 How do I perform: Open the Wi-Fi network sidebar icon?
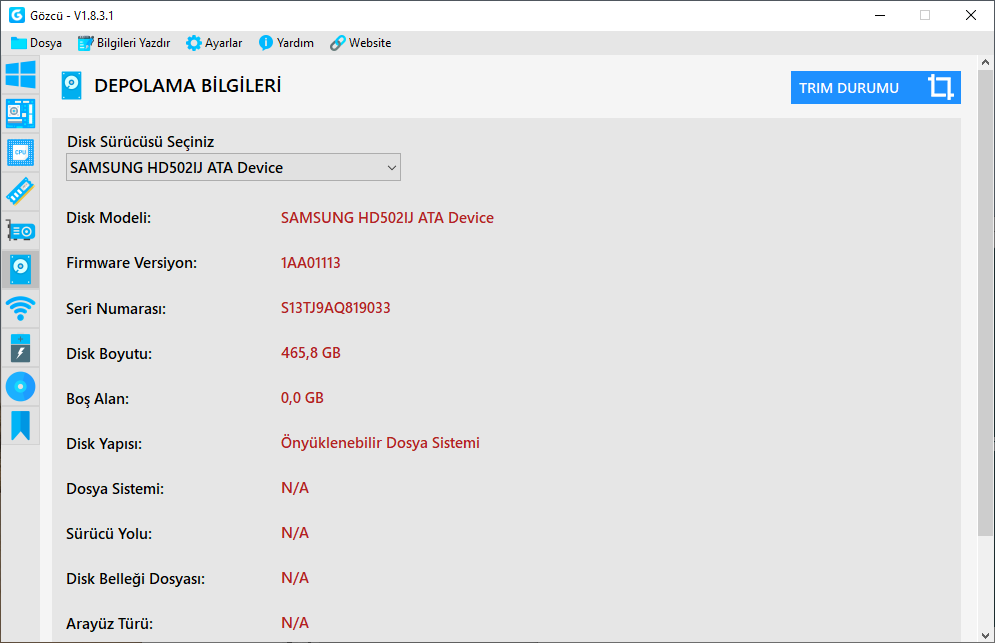20,308
